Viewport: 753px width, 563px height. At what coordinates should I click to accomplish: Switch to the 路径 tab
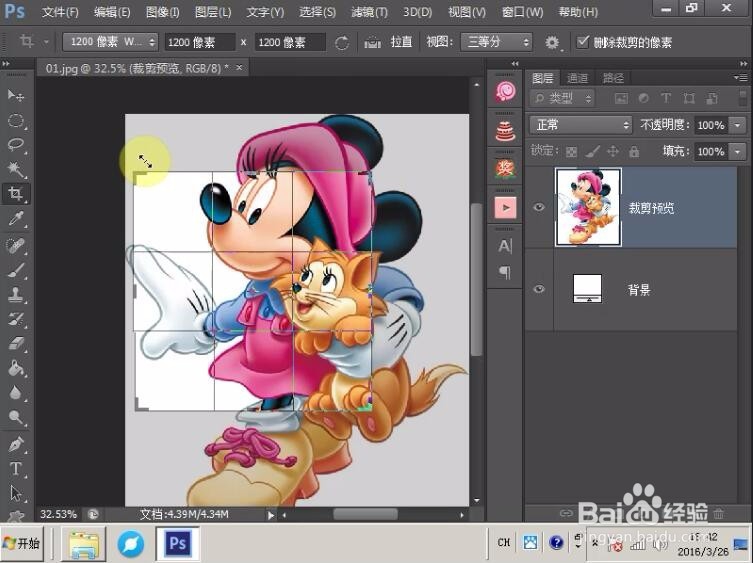coord(613,78)
